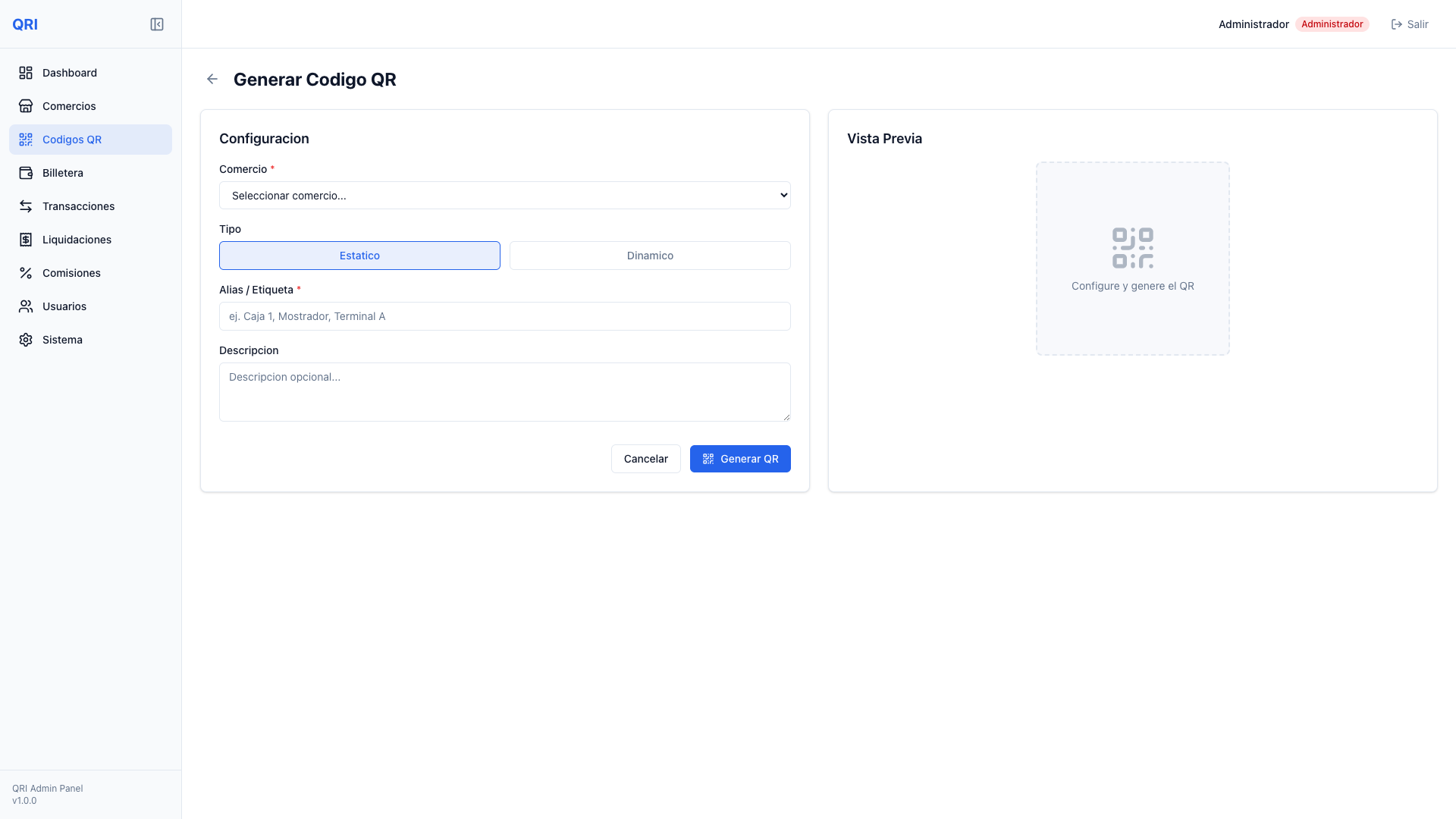Viewport: 1456px width, 819px height.
Task: Open the Comercios menu label
Action: (x=69, y=106)
